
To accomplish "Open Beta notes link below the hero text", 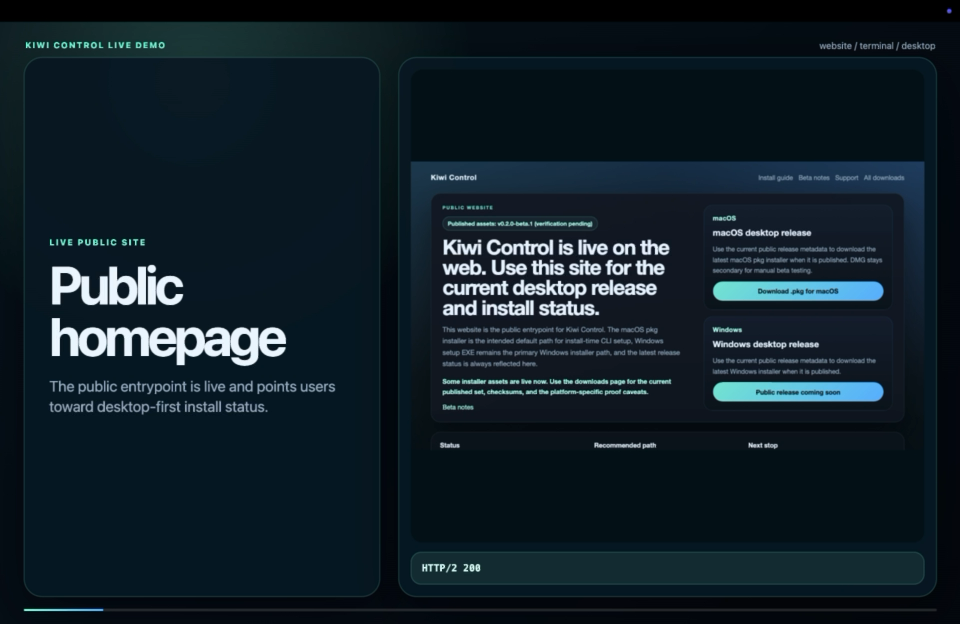I will pos(457,407).
